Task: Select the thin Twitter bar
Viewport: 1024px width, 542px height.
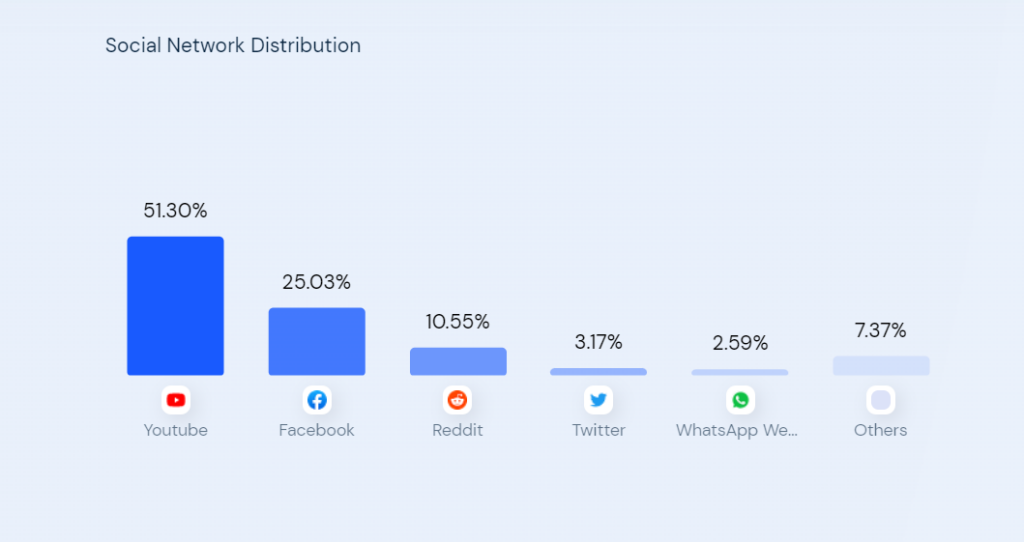Action: coord(599,372)
